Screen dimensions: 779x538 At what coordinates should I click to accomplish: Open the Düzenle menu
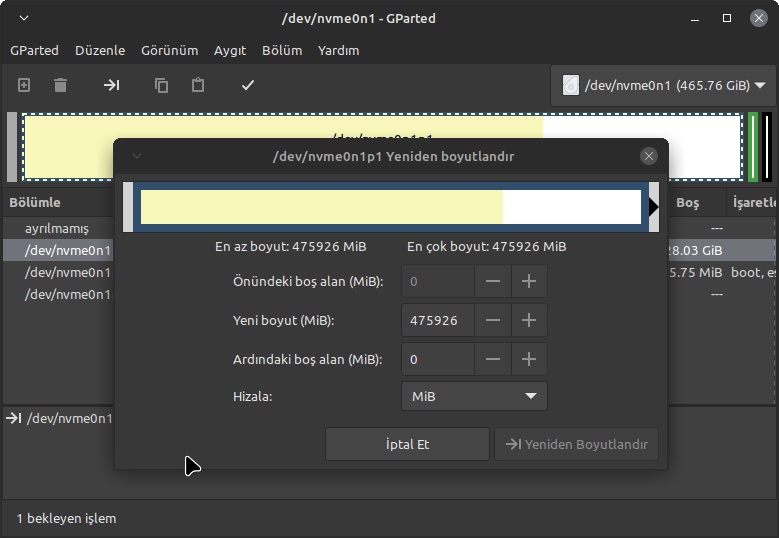click(100, 51)
